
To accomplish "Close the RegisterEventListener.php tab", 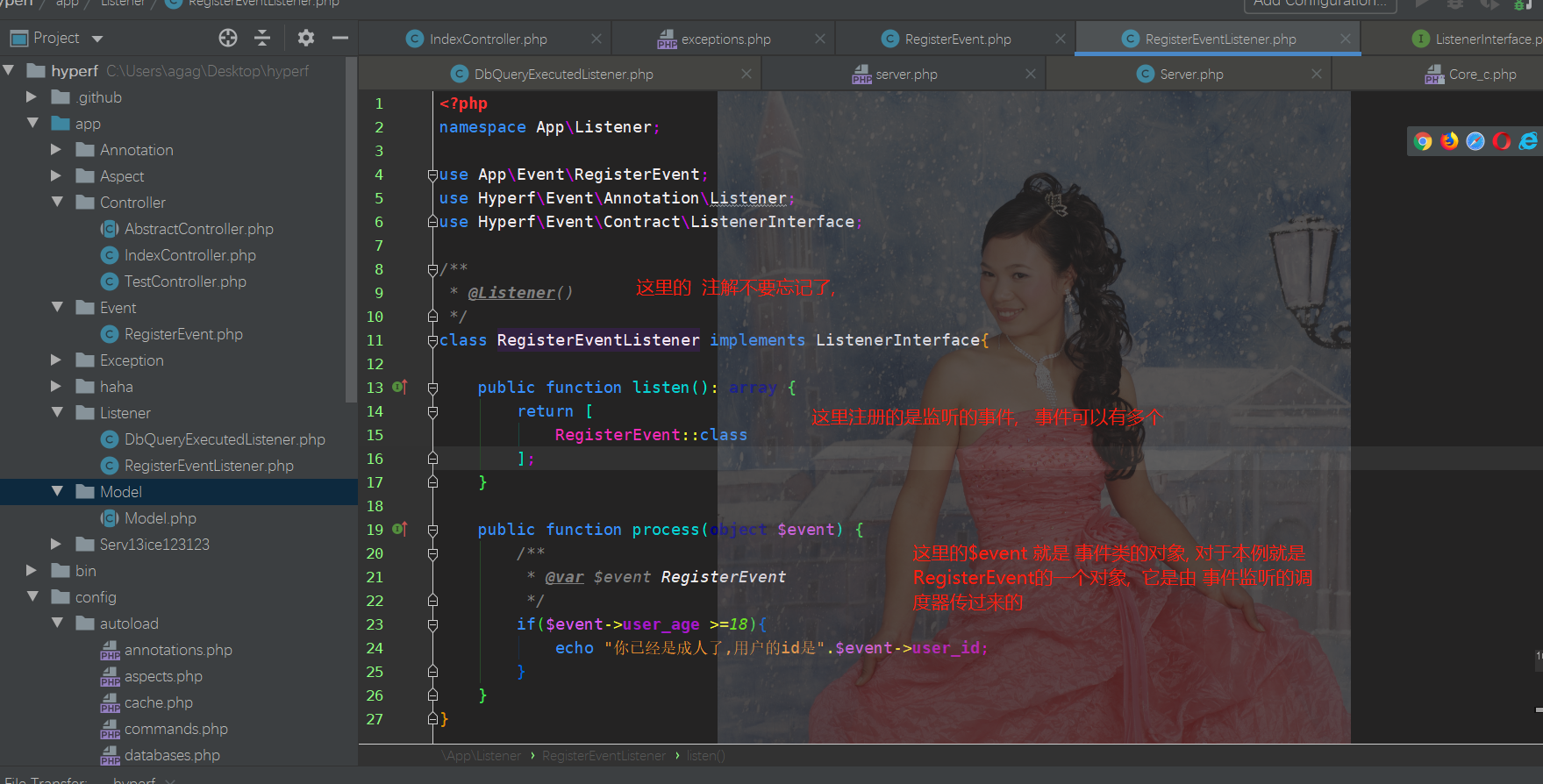I will 1346,39.
